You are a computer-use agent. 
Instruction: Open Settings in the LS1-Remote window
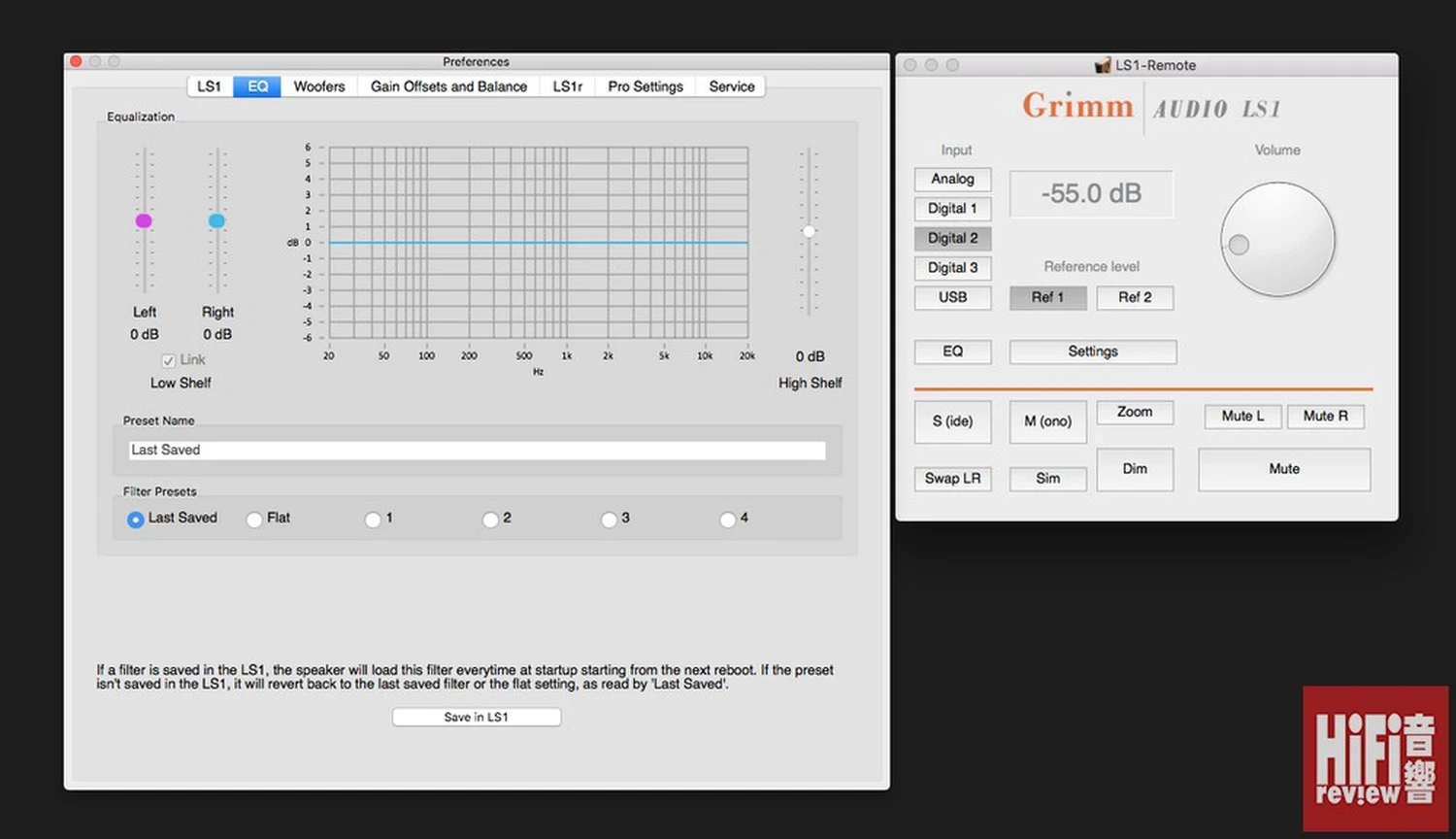(x=1092, y=352)
